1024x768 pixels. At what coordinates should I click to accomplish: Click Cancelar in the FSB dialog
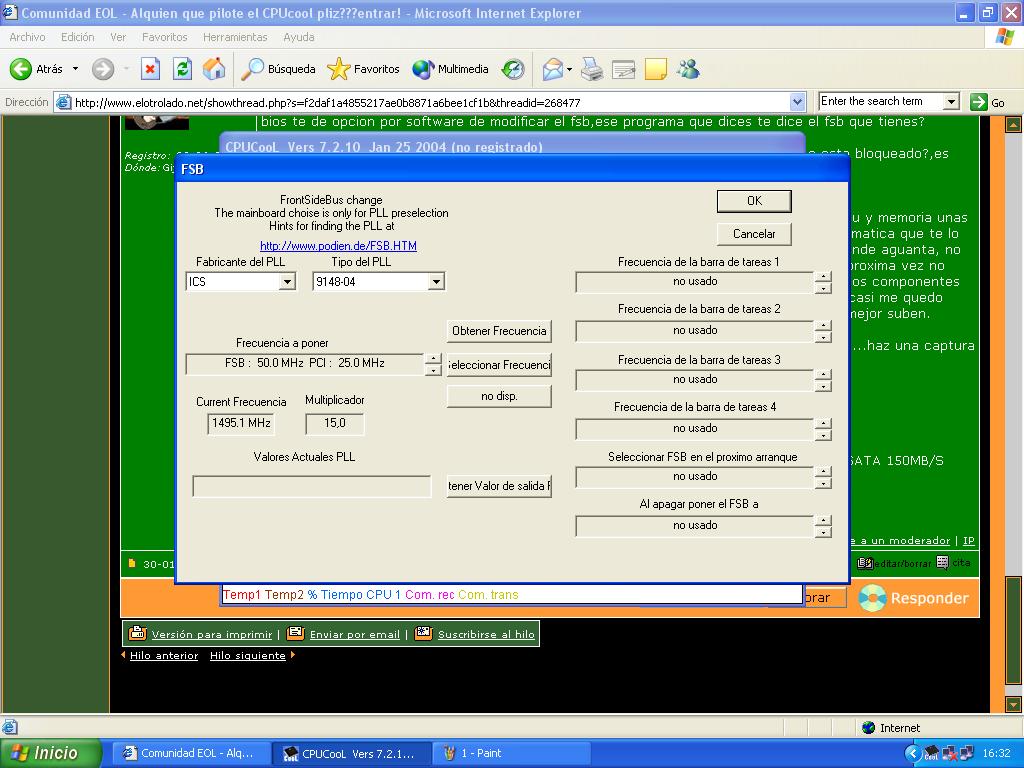pyautogui.click(x=754, y=234)
